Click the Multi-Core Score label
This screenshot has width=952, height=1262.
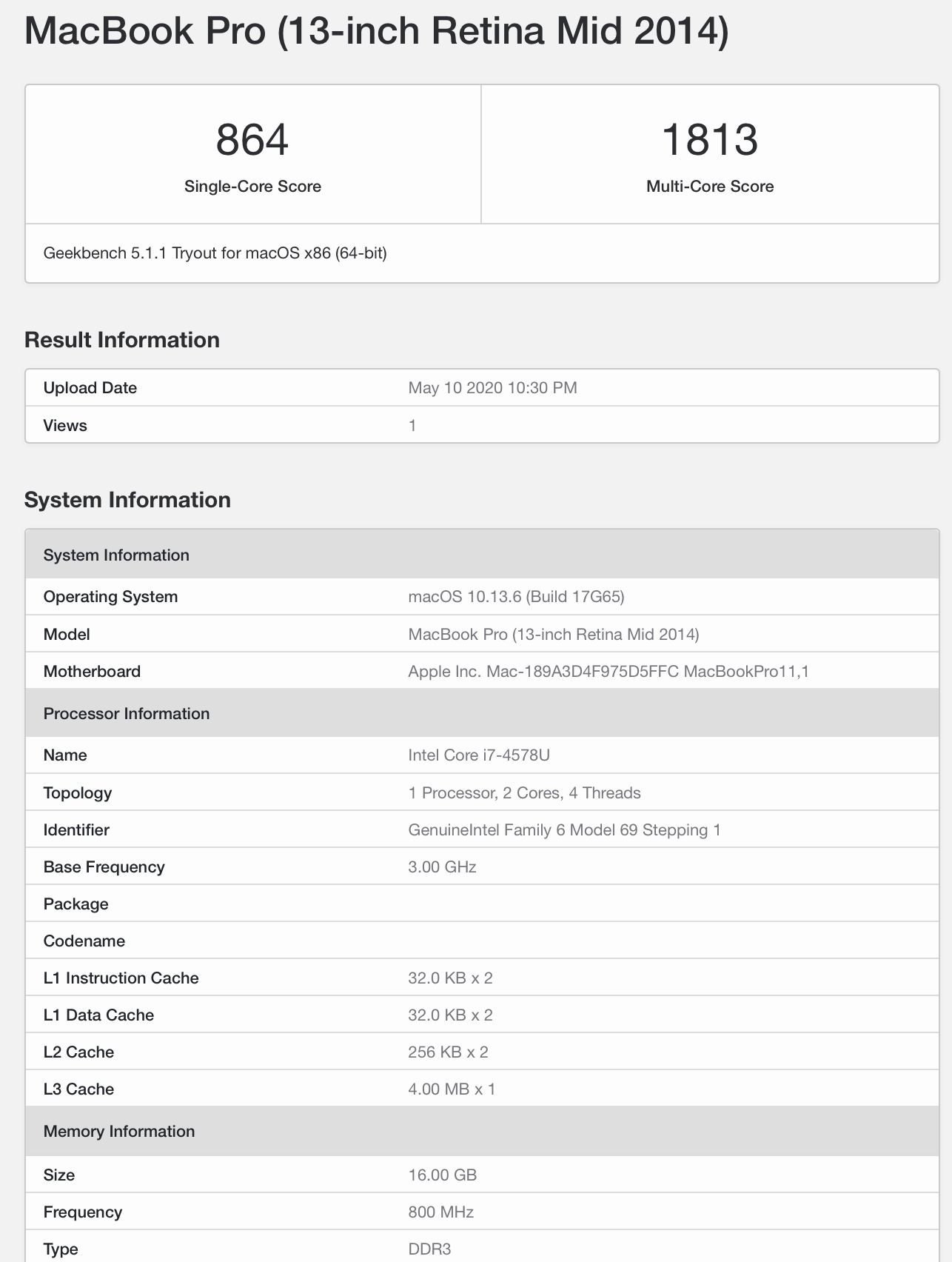(x=710, y=187)
